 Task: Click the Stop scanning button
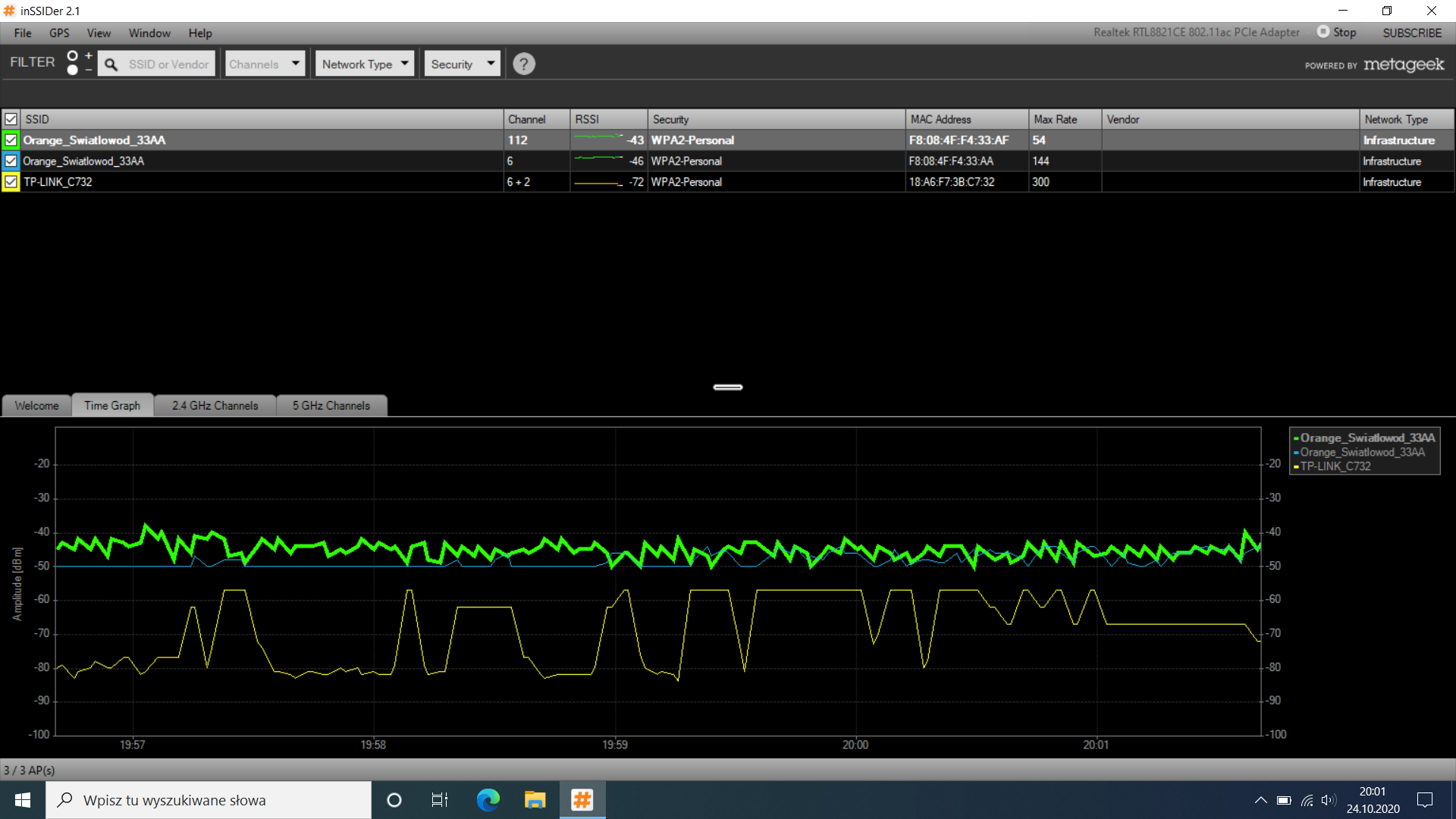pyautogui.click(x=1336, y=32)
